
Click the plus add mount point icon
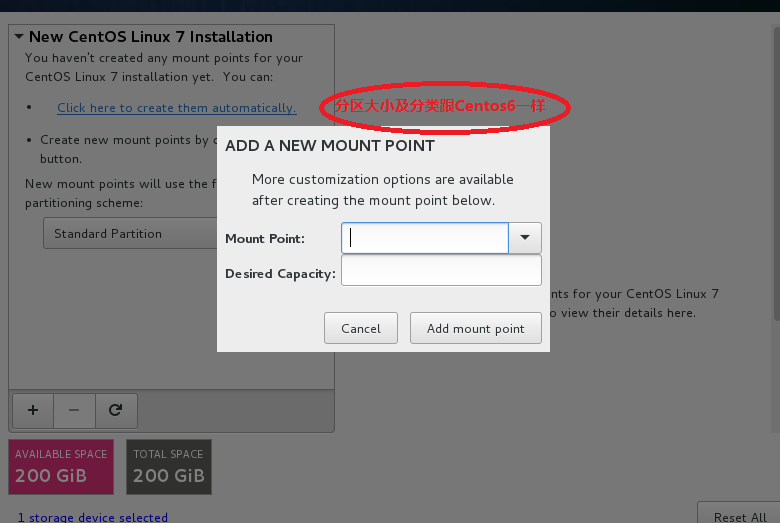(x=33, y=411)
